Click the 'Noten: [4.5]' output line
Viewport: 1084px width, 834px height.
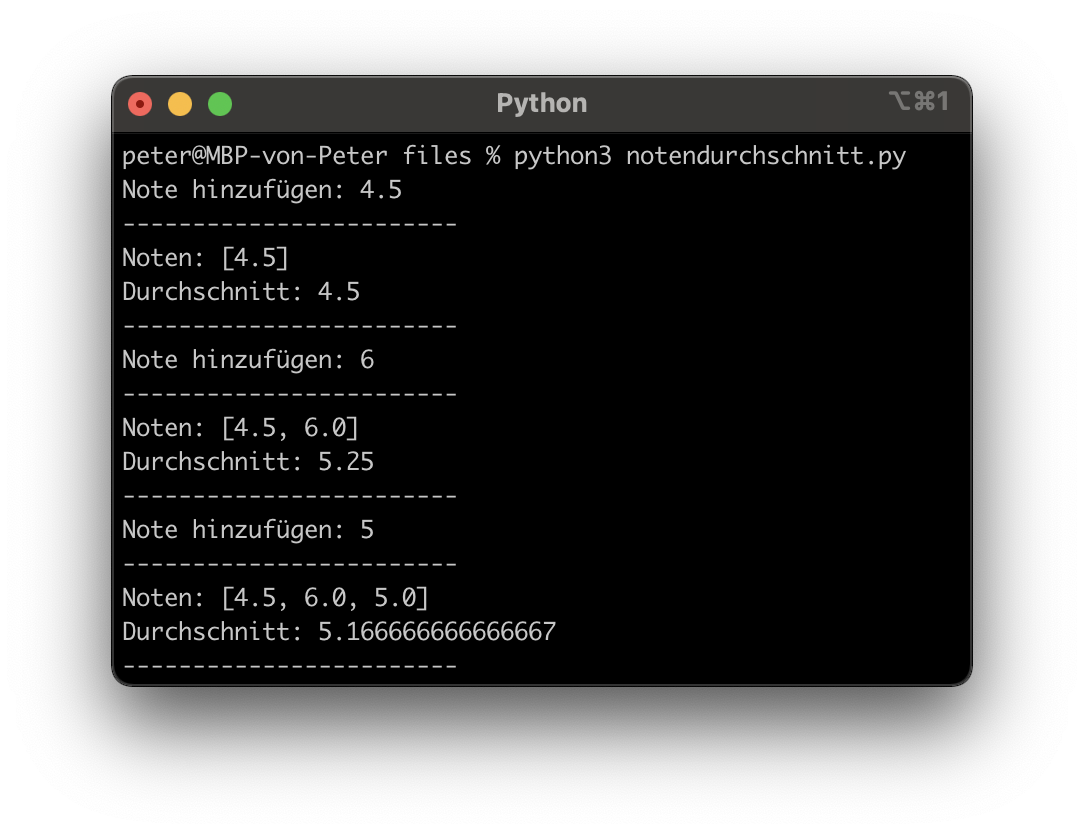tap(205, 258)
